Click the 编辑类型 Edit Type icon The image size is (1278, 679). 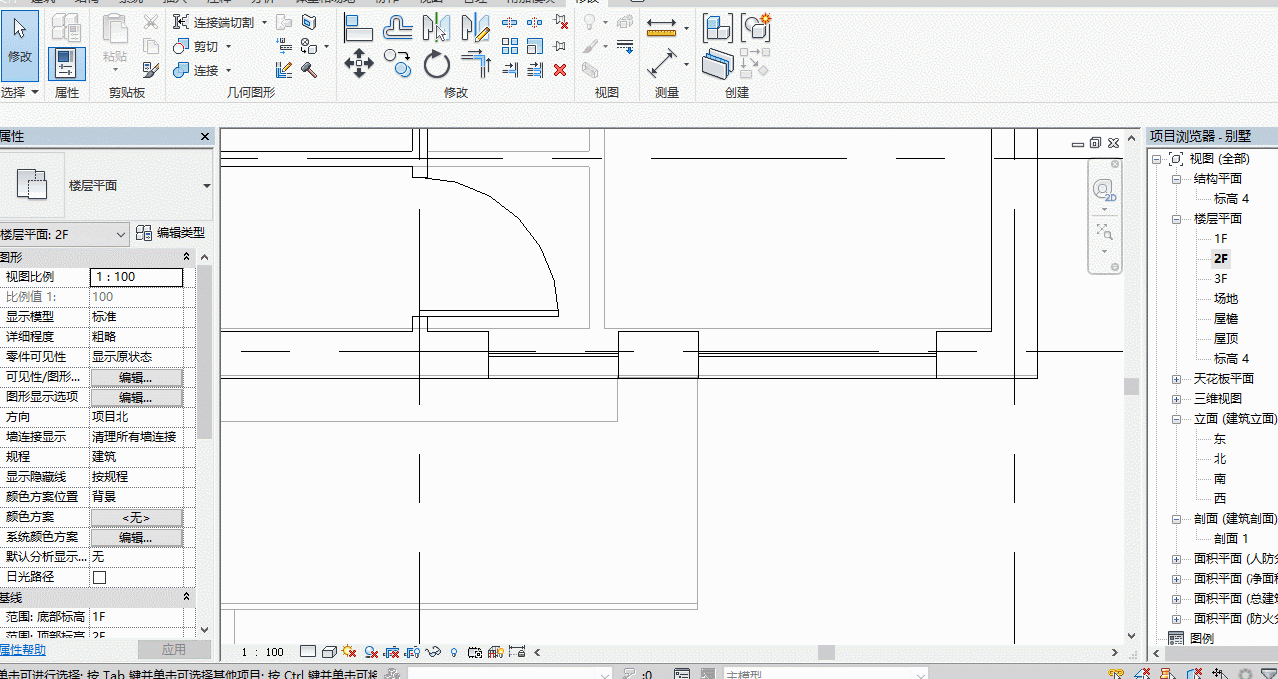coord(144,233)
